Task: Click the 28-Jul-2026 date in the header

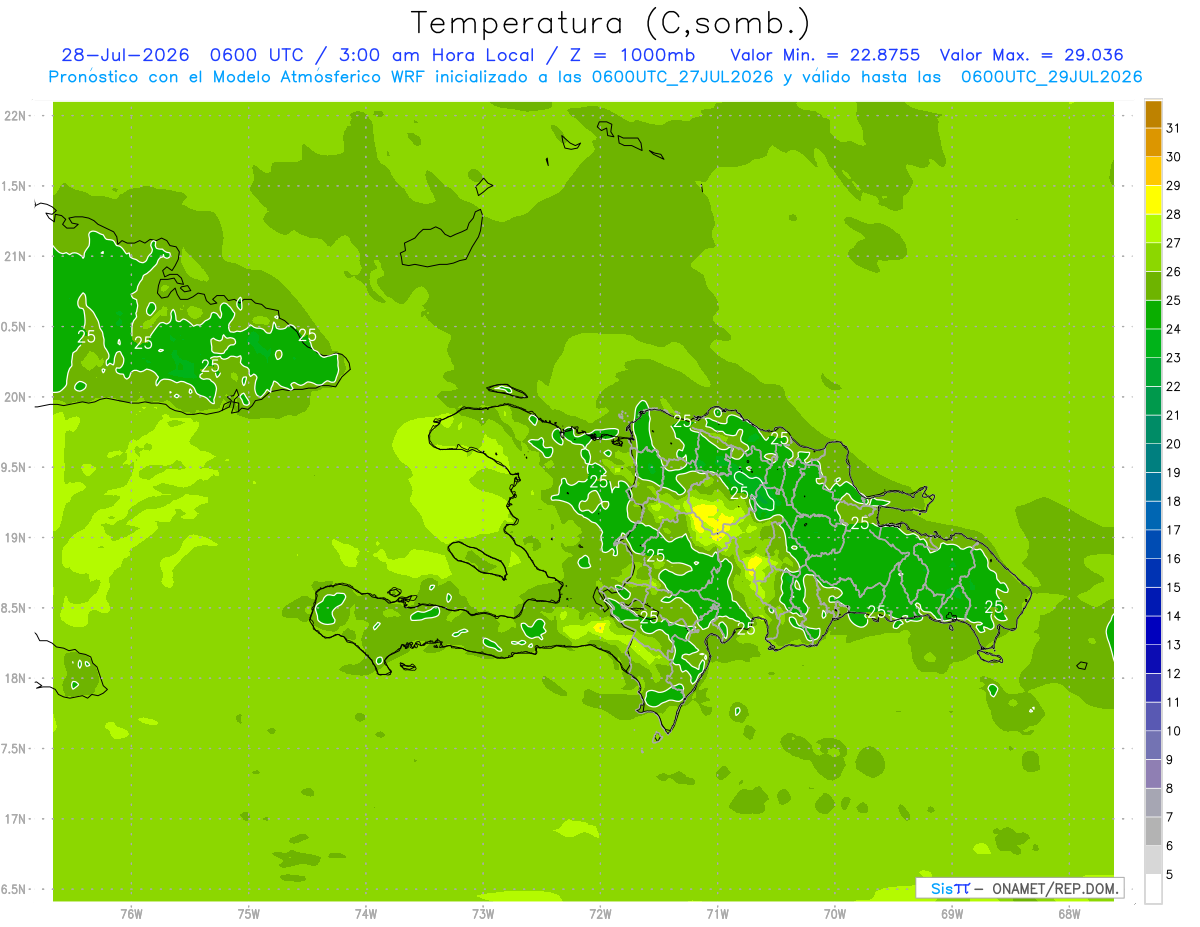Action: pyautogui.click(x=122, y=55)
